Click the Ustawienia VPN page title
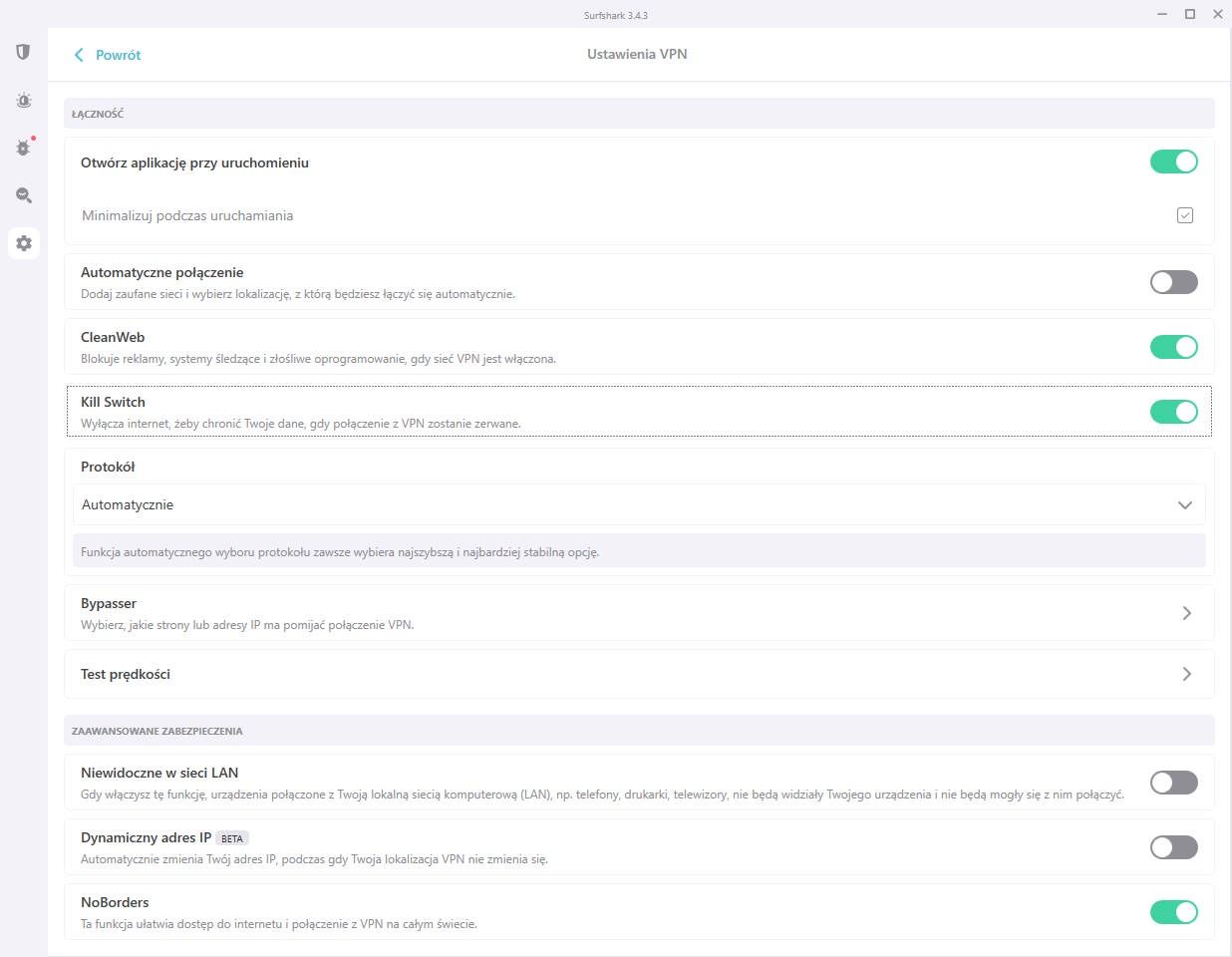This screenshot has width=1232, height=957. pyautogui.click(x=637, y=54)
